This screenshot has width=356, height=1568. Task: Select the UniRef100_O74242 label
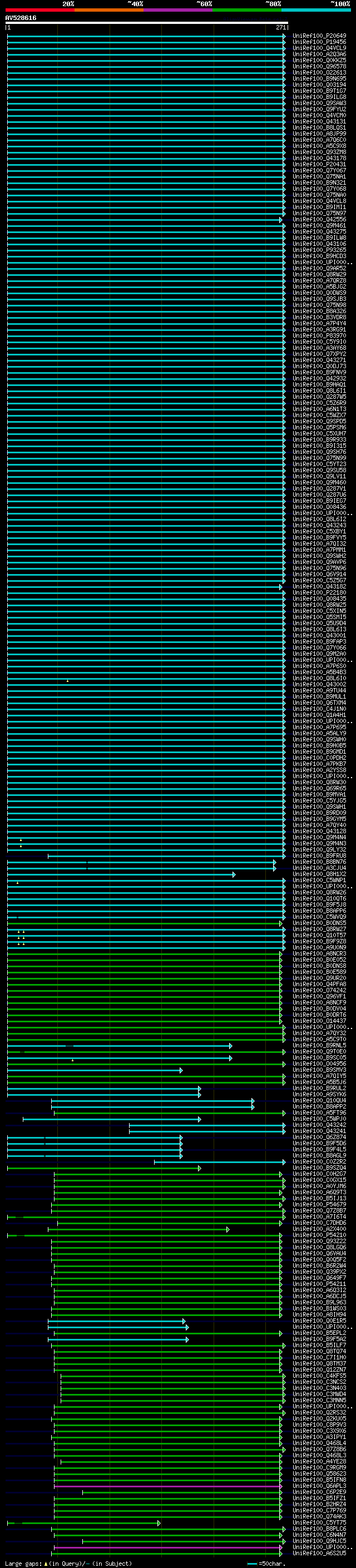[x=319, y=990]
